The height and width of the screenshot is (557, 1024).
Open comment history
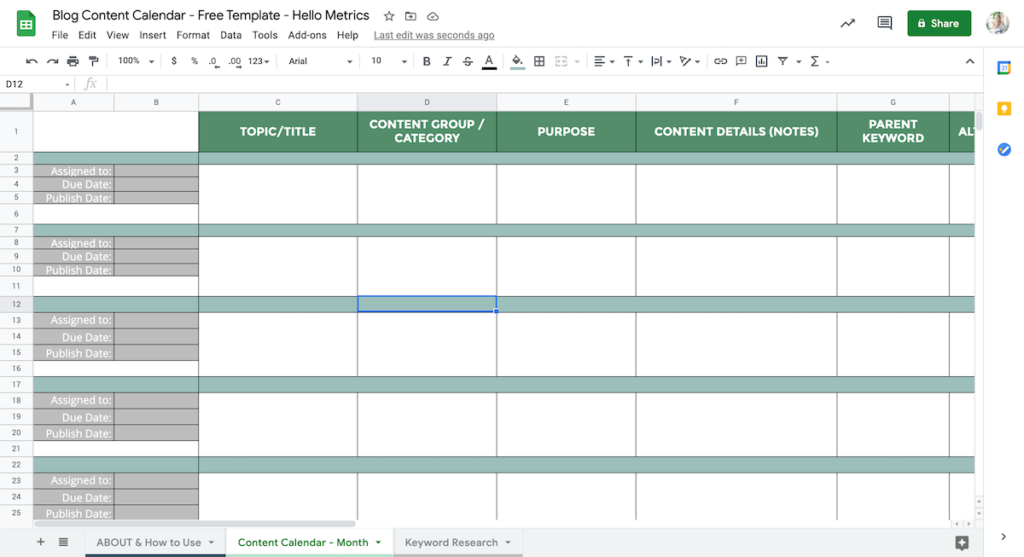(884, 24)
